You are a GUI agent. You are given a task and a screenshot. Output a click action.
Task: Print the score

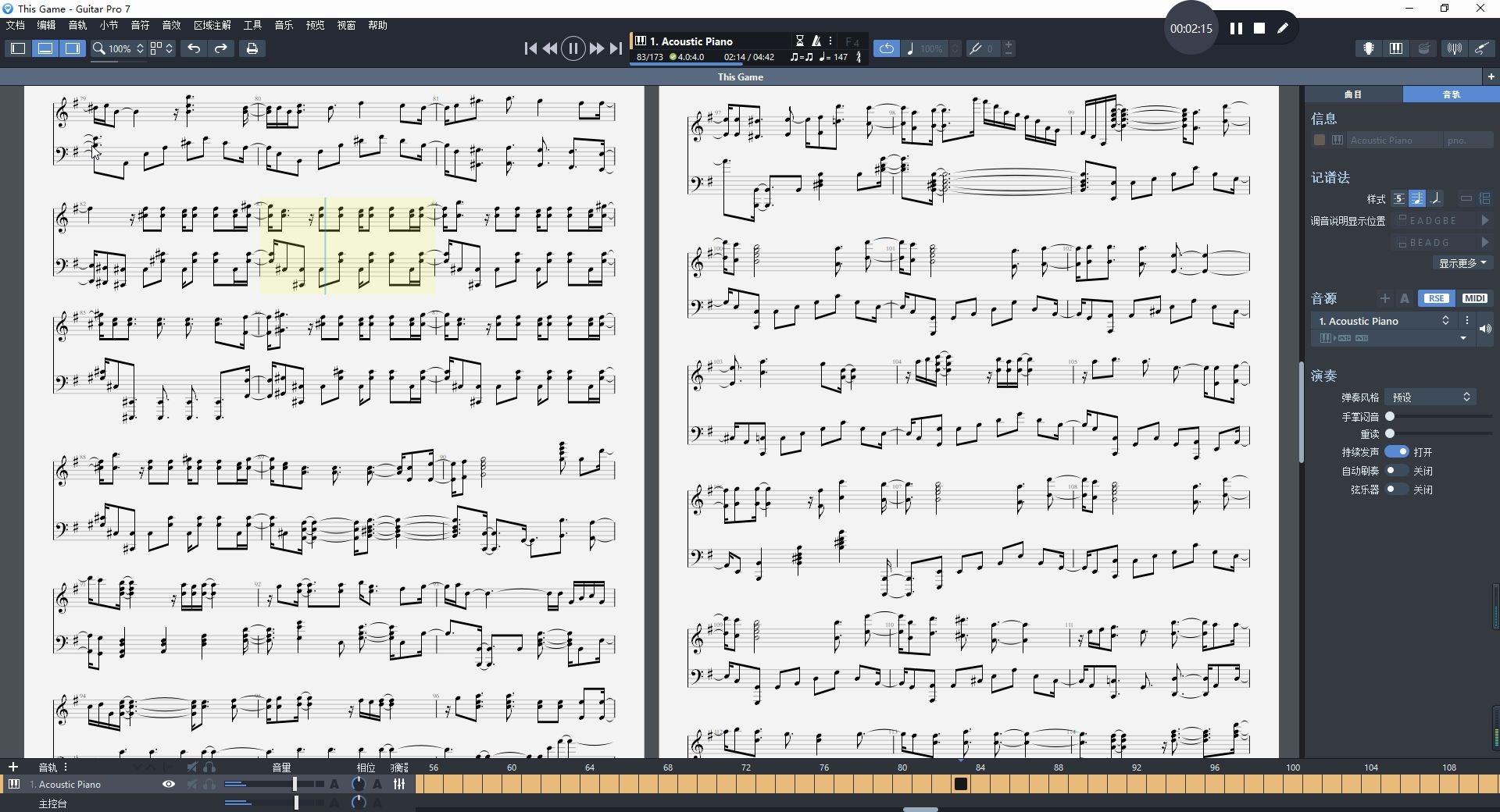point(252,48)
